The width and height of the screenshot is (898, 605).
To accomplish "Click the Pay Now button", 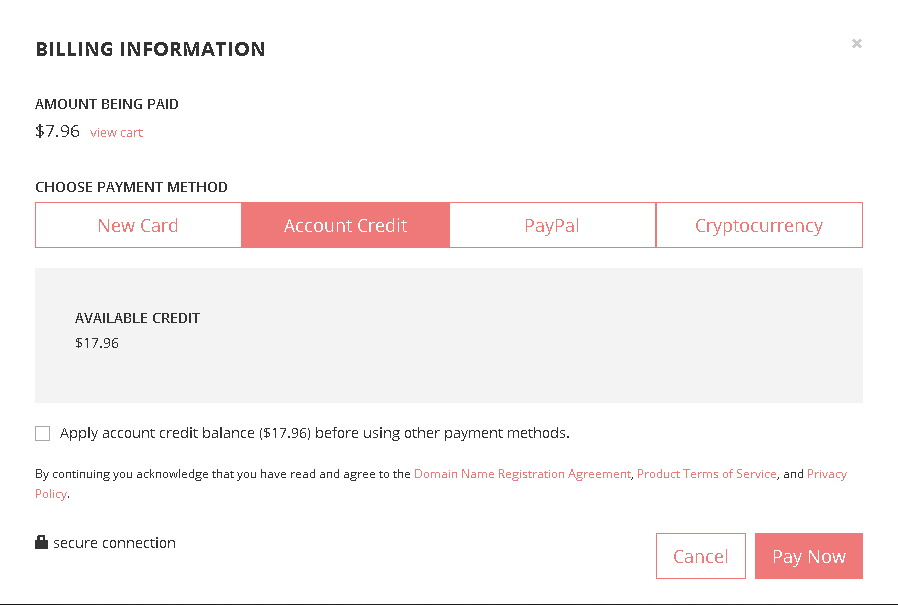I will coord(809,556).
